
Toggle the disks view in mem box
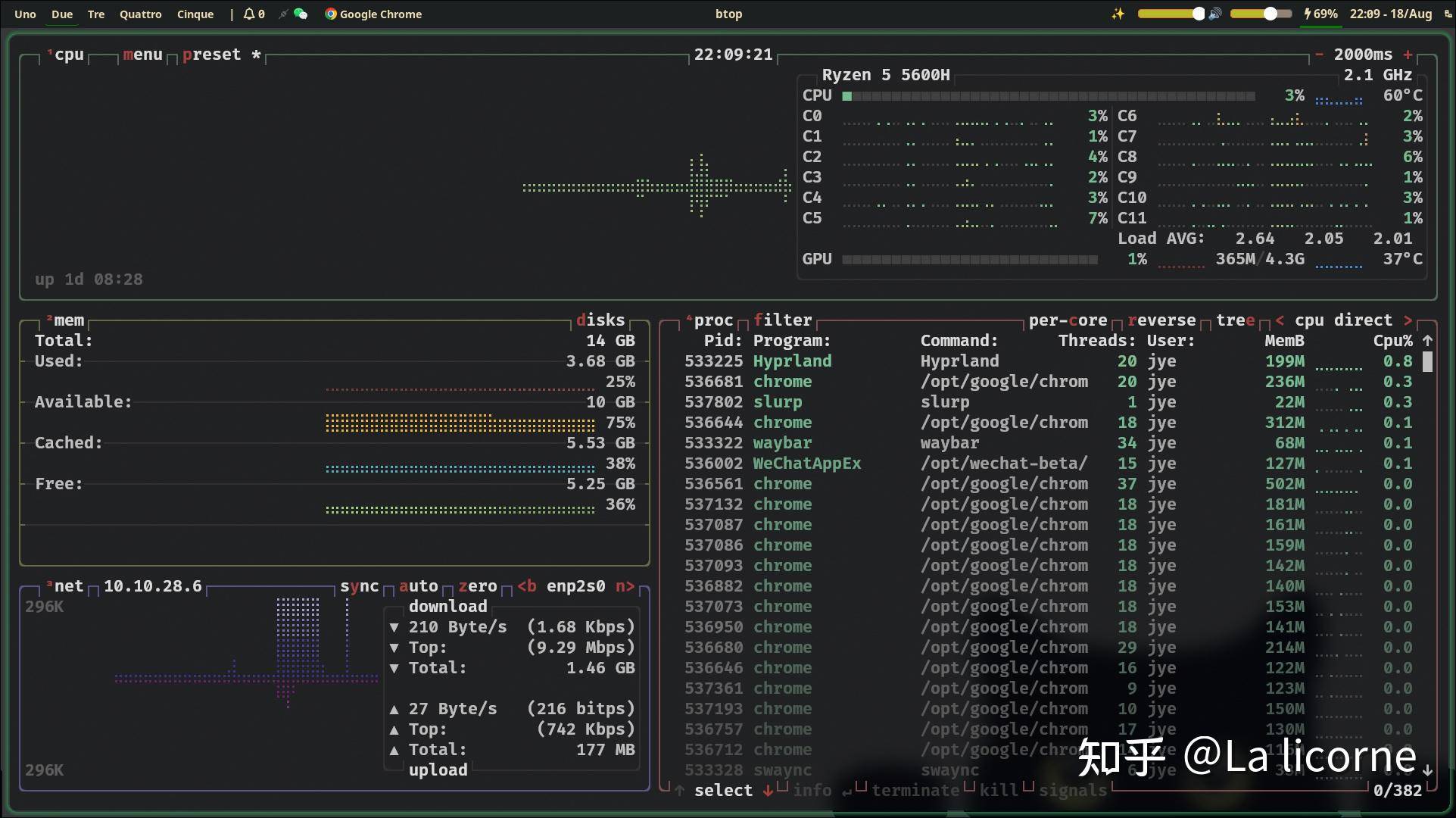pyautogui.click(x=600, y=320)
